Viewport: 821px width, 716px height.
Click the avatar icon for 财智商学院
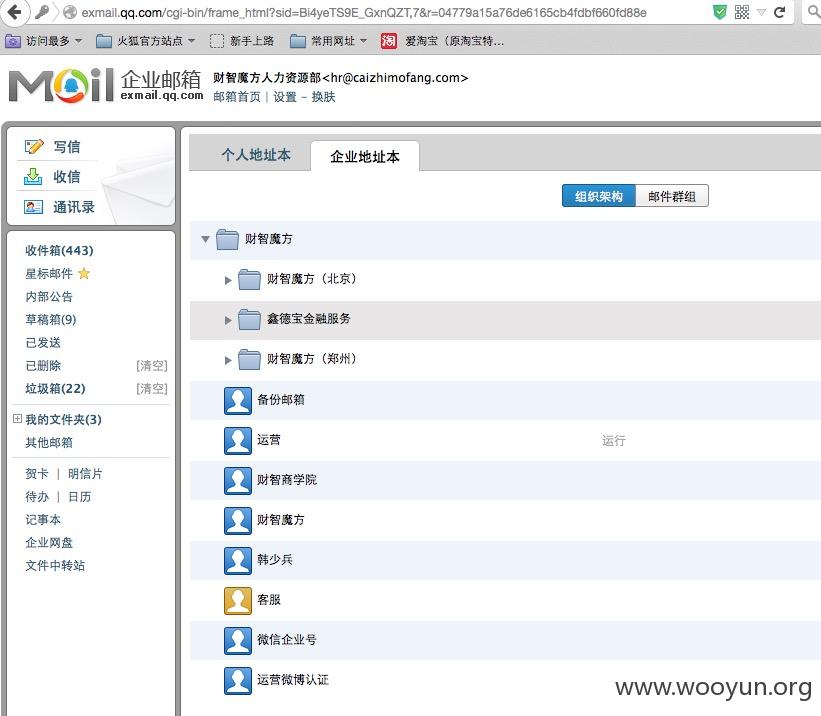click(238, 480)
